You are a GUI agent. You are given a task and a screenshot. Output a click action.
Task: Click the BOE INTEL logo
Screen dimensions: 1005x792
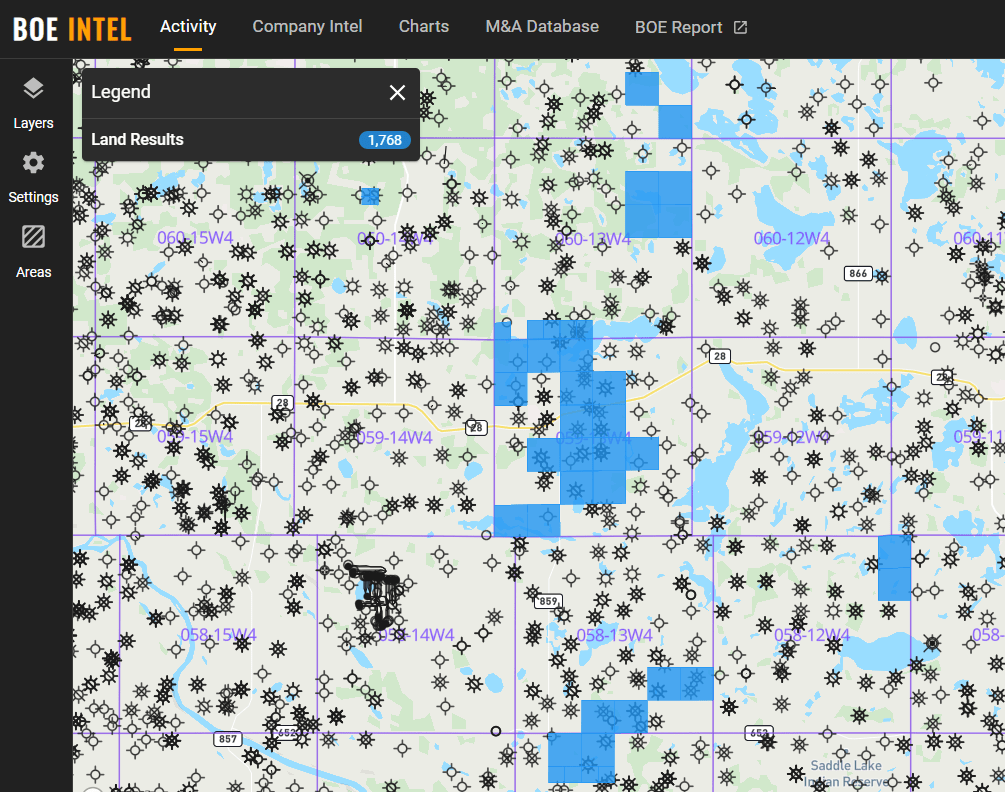point(70,27)
